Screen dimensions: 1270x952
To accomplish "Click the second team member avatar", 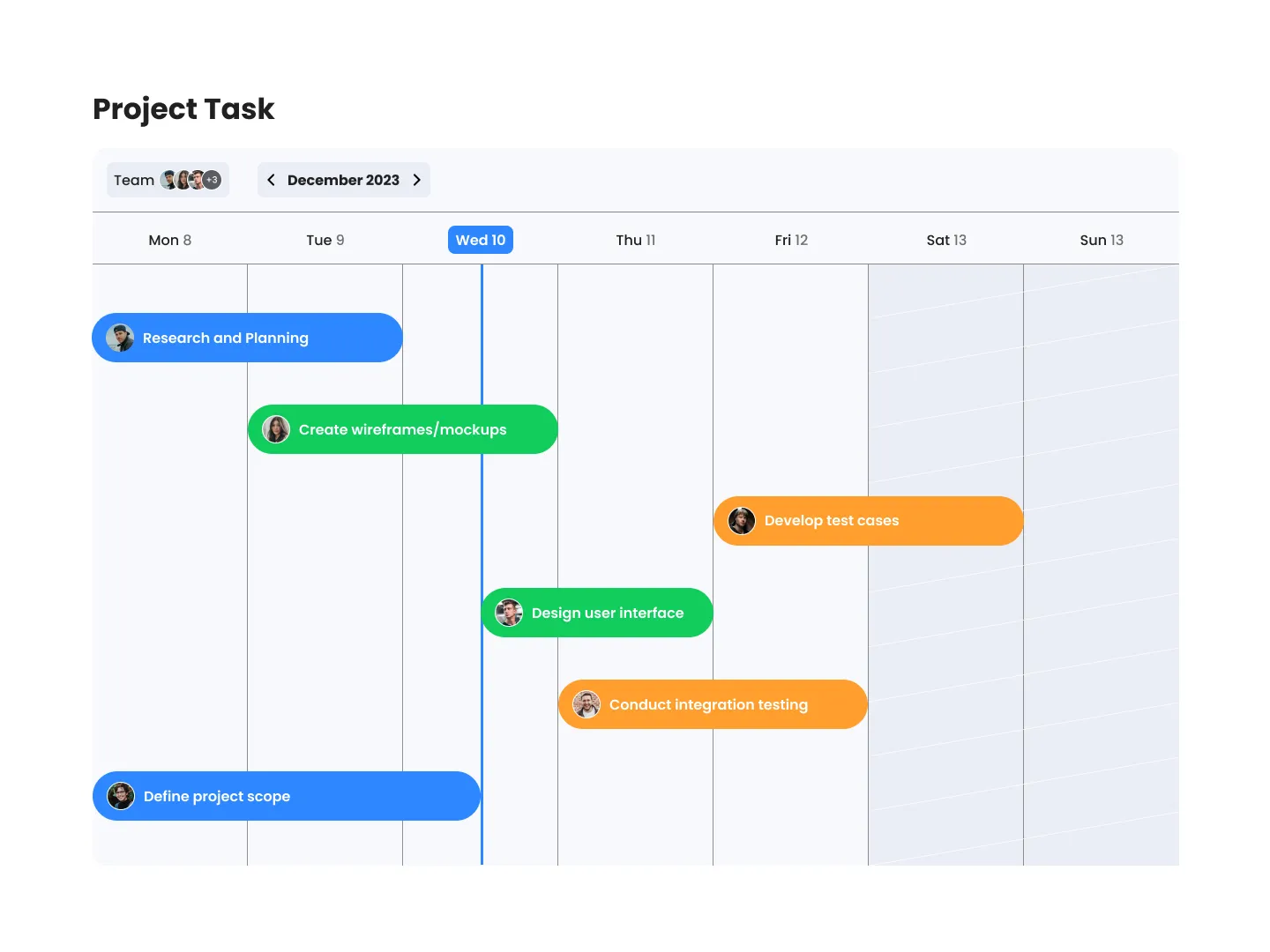I will 182,179.
